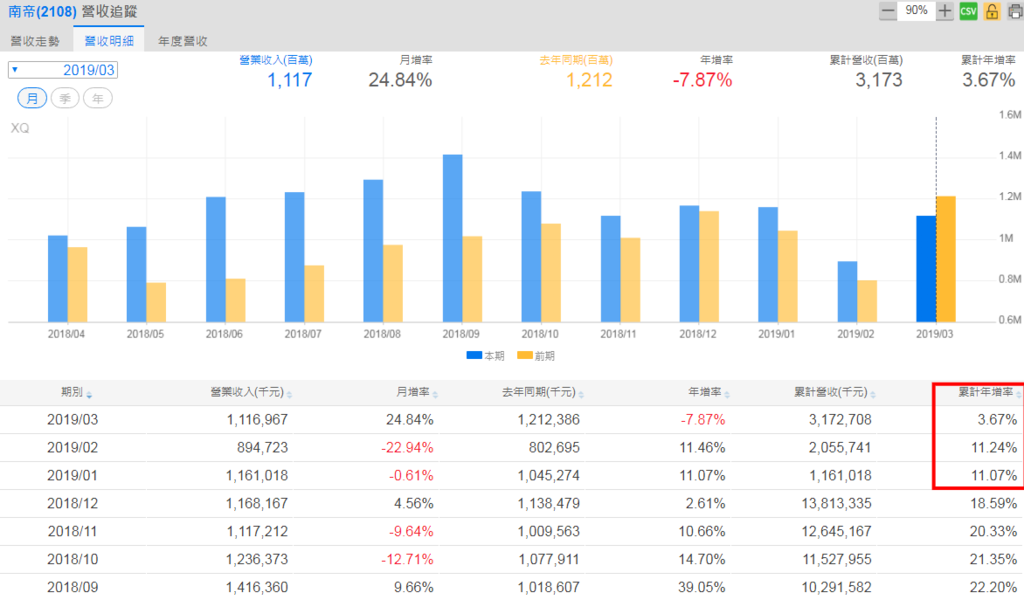Open the 2019/03 period dropdown
The height and width of the screenshot is (600, 1024).
click(x=63, y=70)
